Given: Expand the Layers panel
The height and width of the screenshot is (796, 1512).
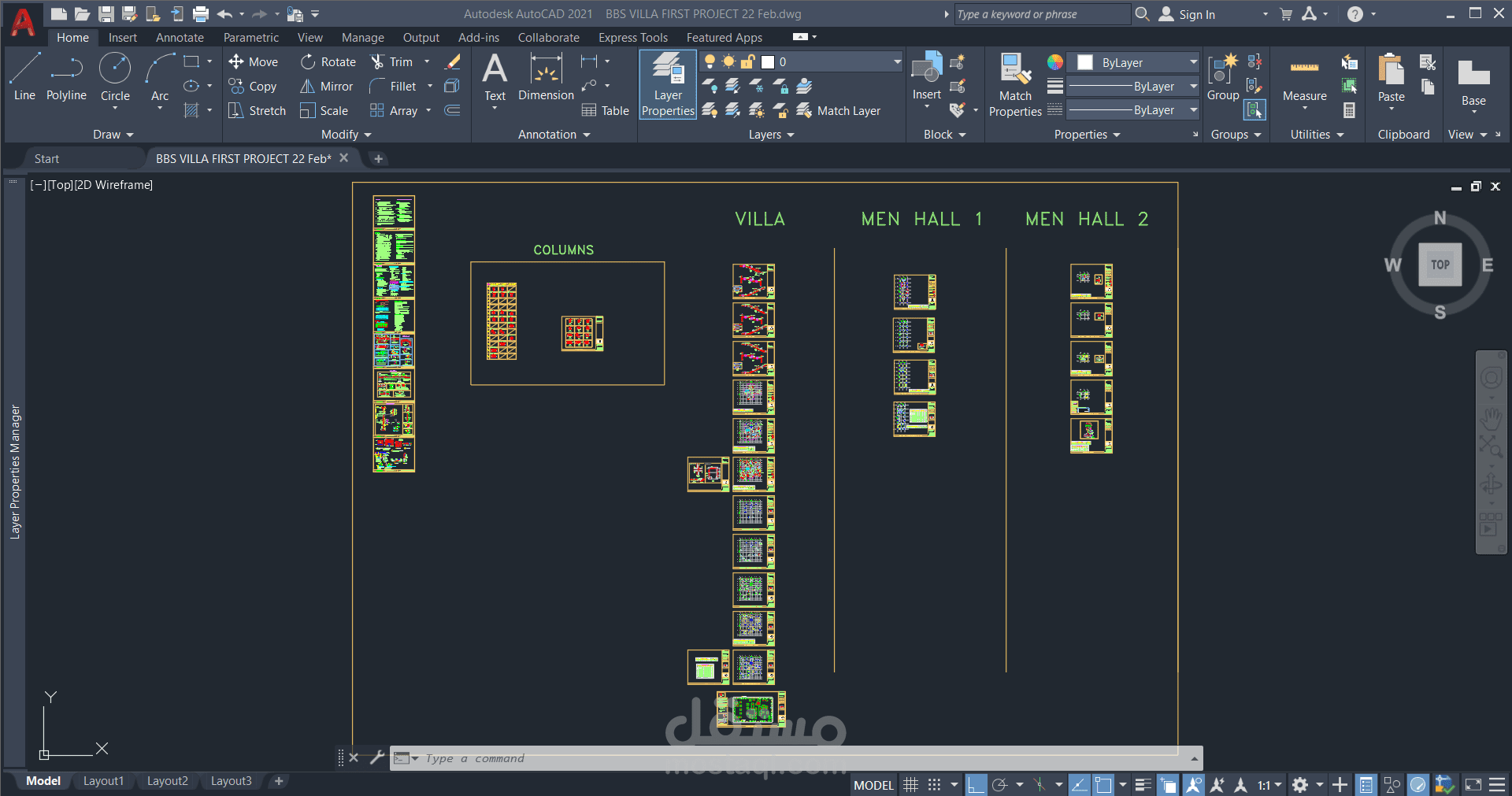Looking at the screenshot, I should click(771, 134).
